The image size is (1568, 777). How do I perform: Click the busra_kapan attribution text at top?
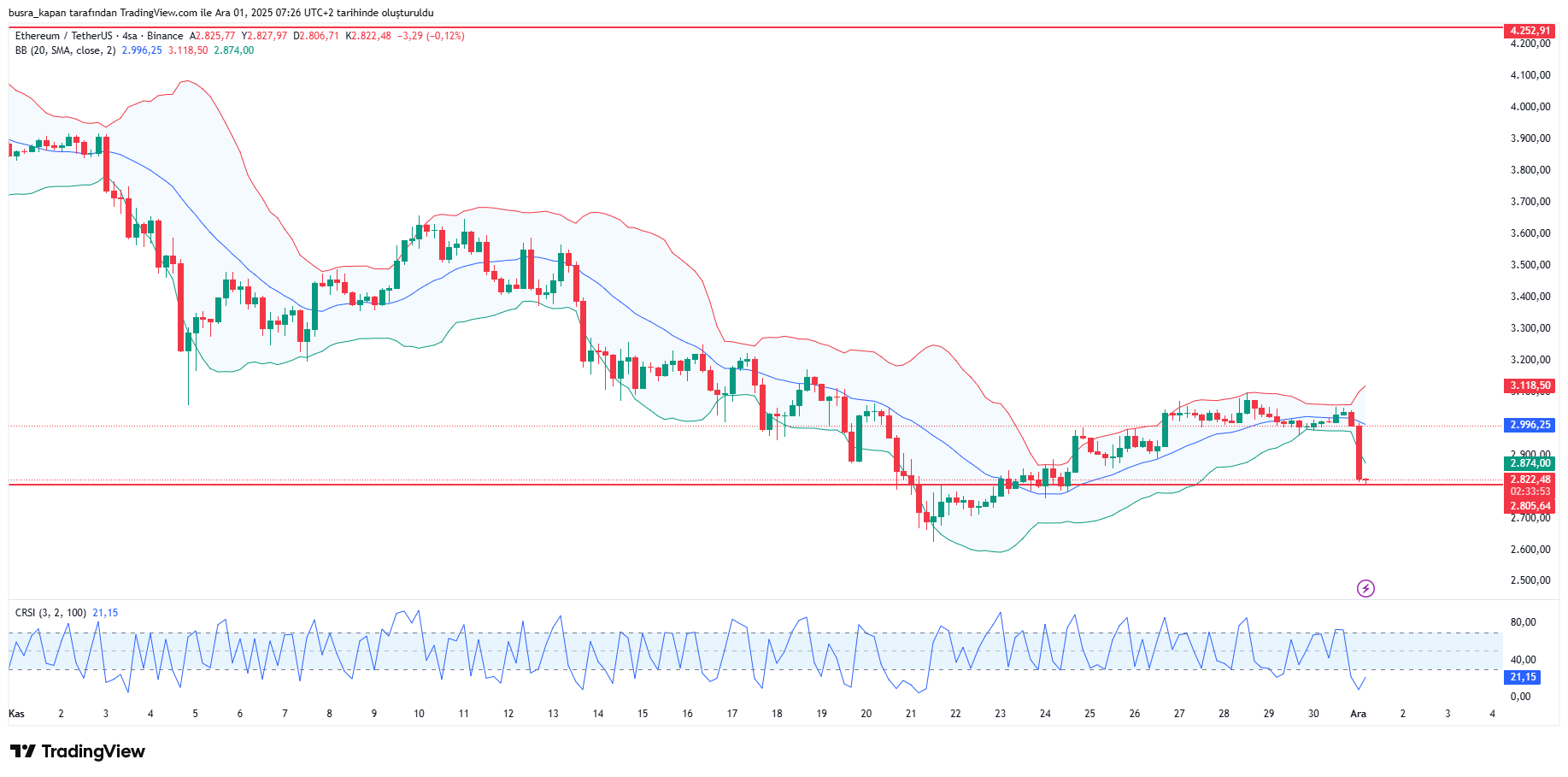220,13
